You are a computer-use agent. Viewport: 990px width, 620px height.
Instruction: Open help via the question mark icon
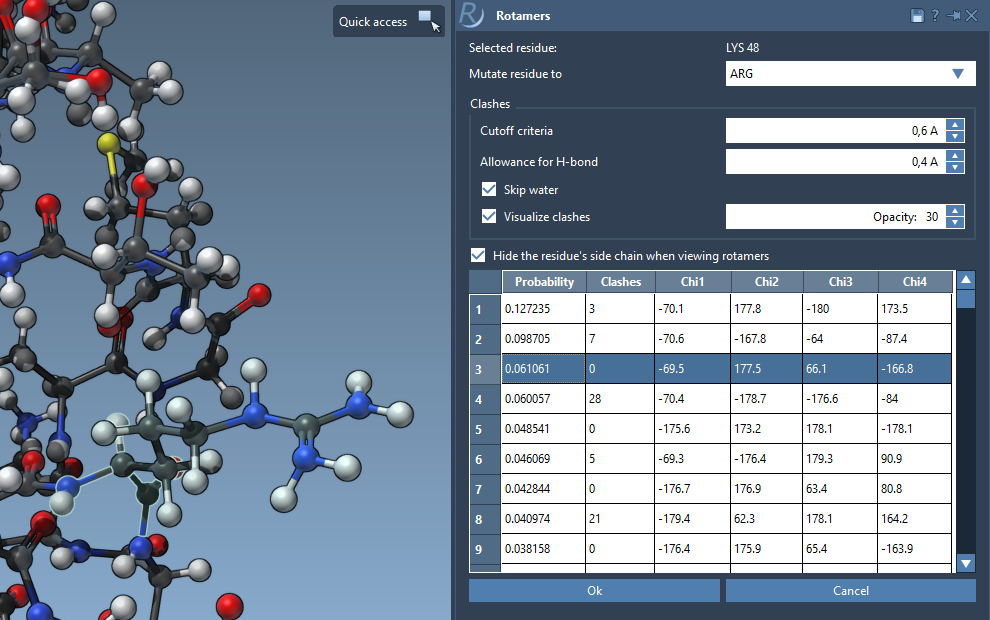click(935, 16)
